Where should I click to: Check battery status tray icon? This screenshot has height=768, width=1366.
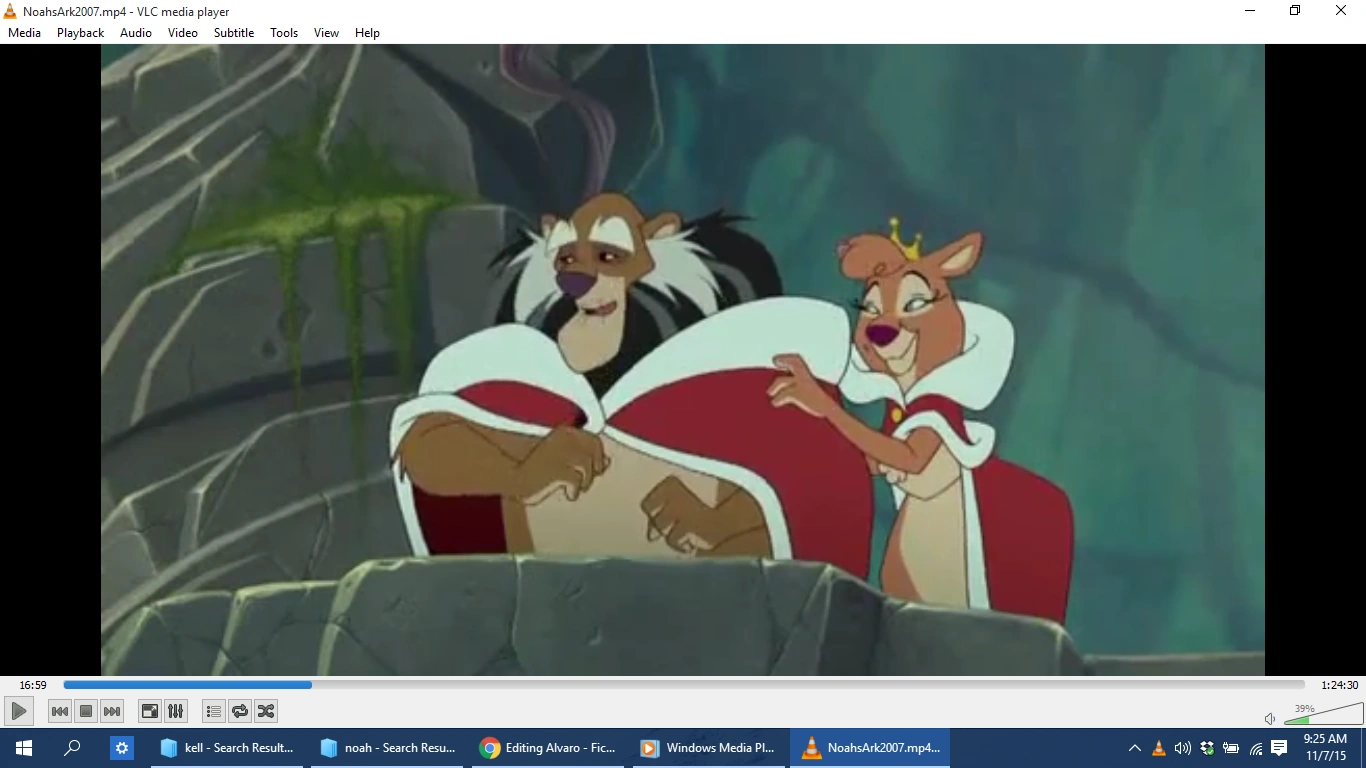tap(1231, 748)
